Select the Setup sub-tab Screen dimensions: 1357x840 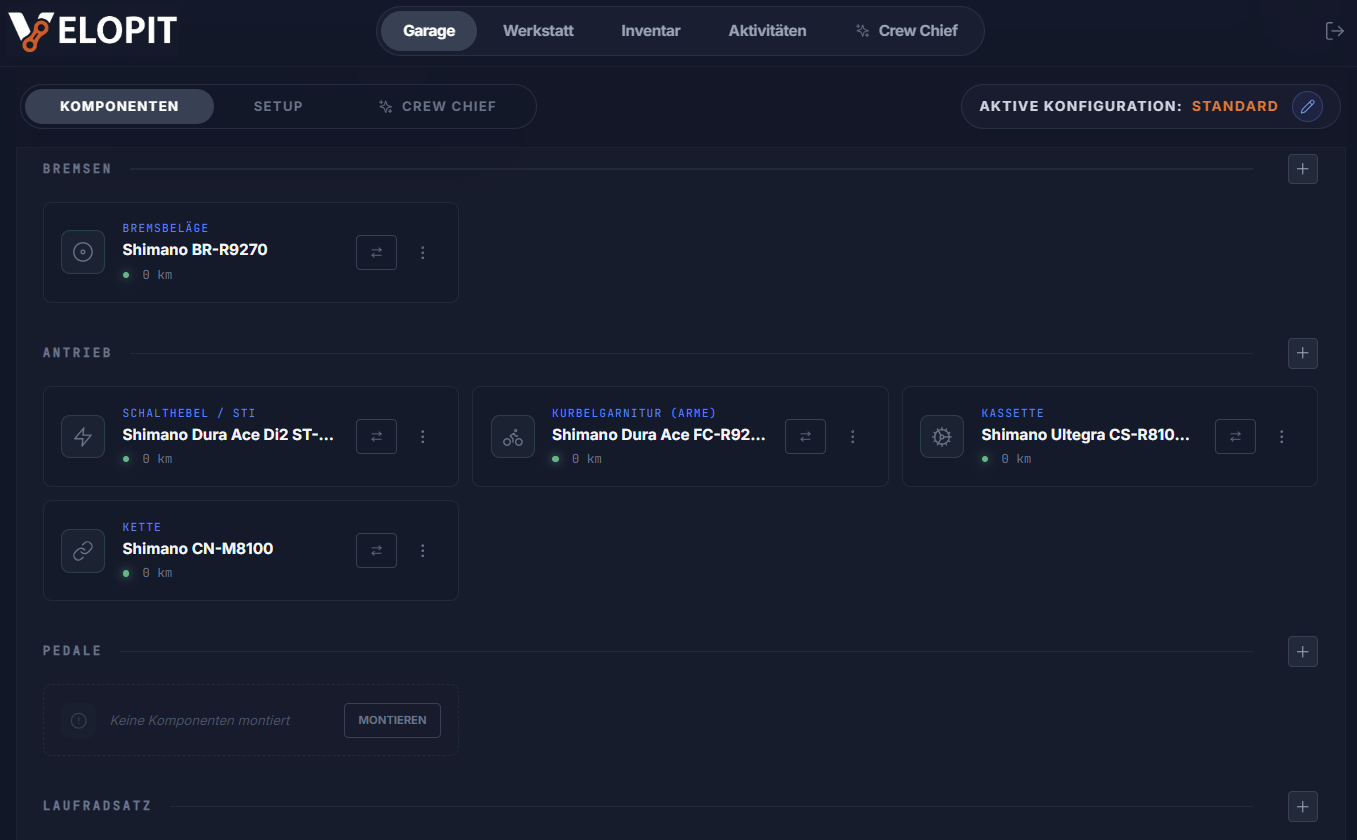point(278,107)
